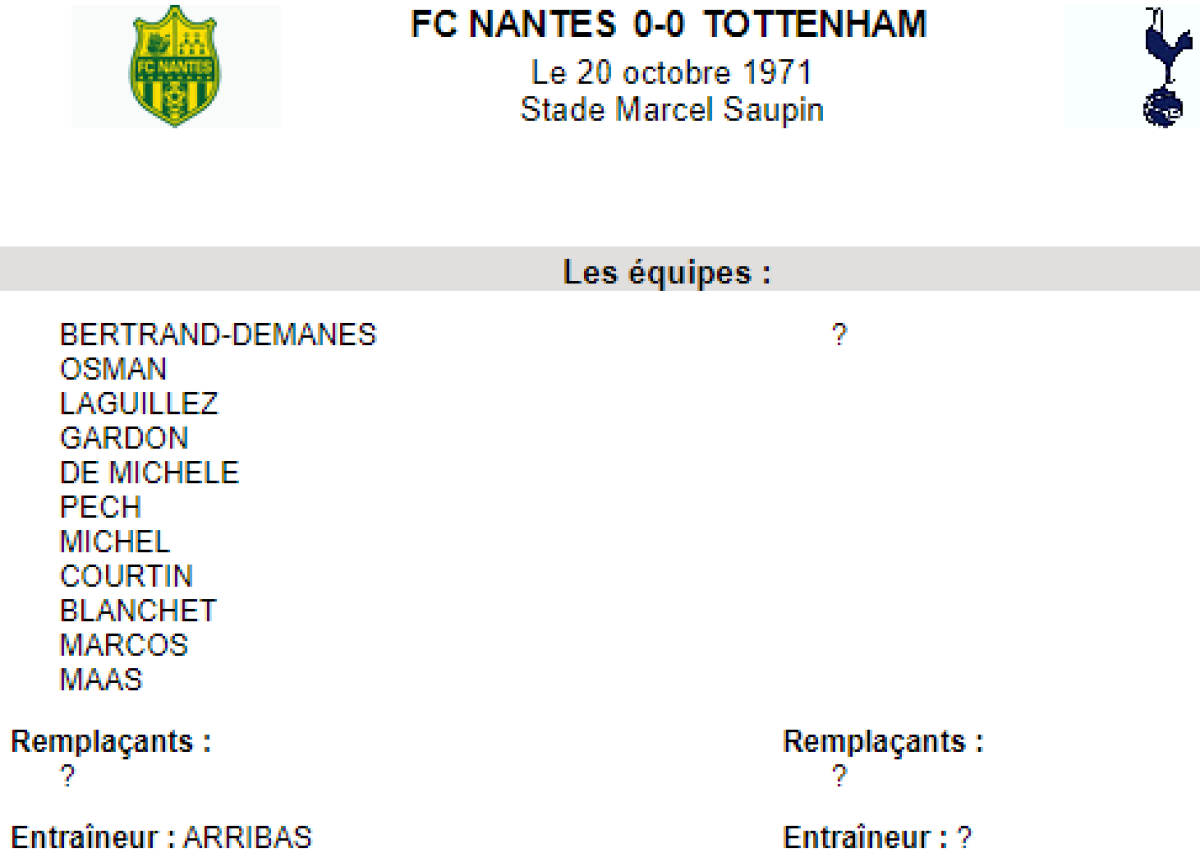This screenshot has height=853, width=1200.
Task: Select player MAAS
Action: (x=101, y=680)
